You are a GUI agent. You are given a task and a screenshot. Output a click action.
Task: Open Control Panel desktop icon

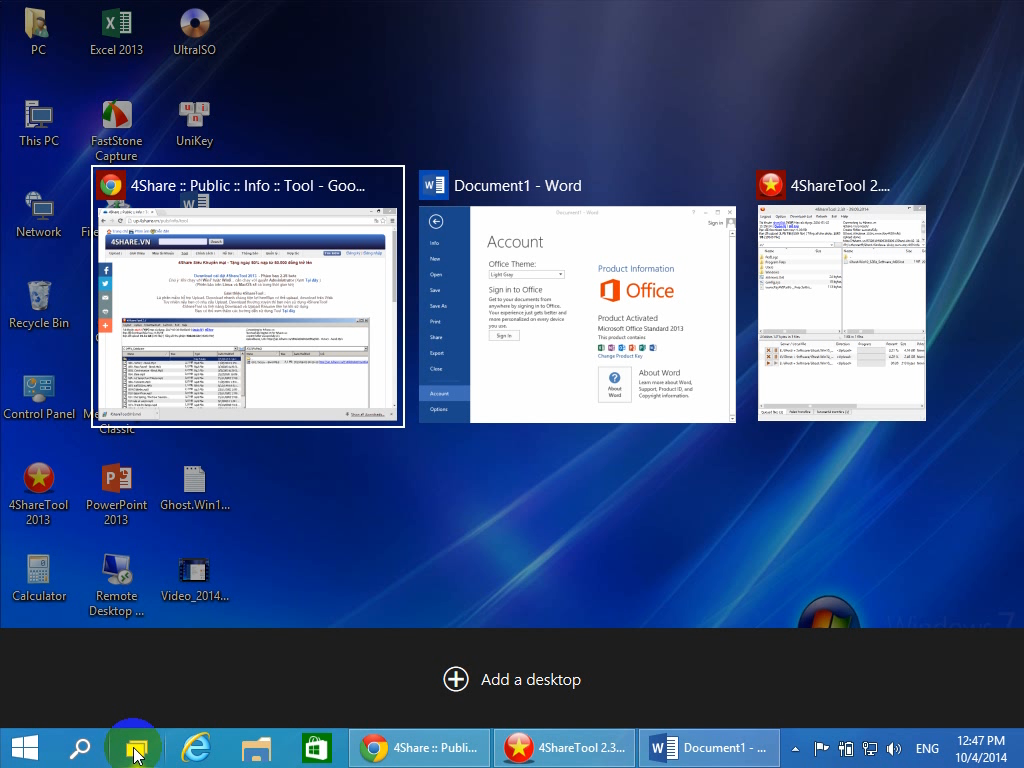click(x=39, y=396)
